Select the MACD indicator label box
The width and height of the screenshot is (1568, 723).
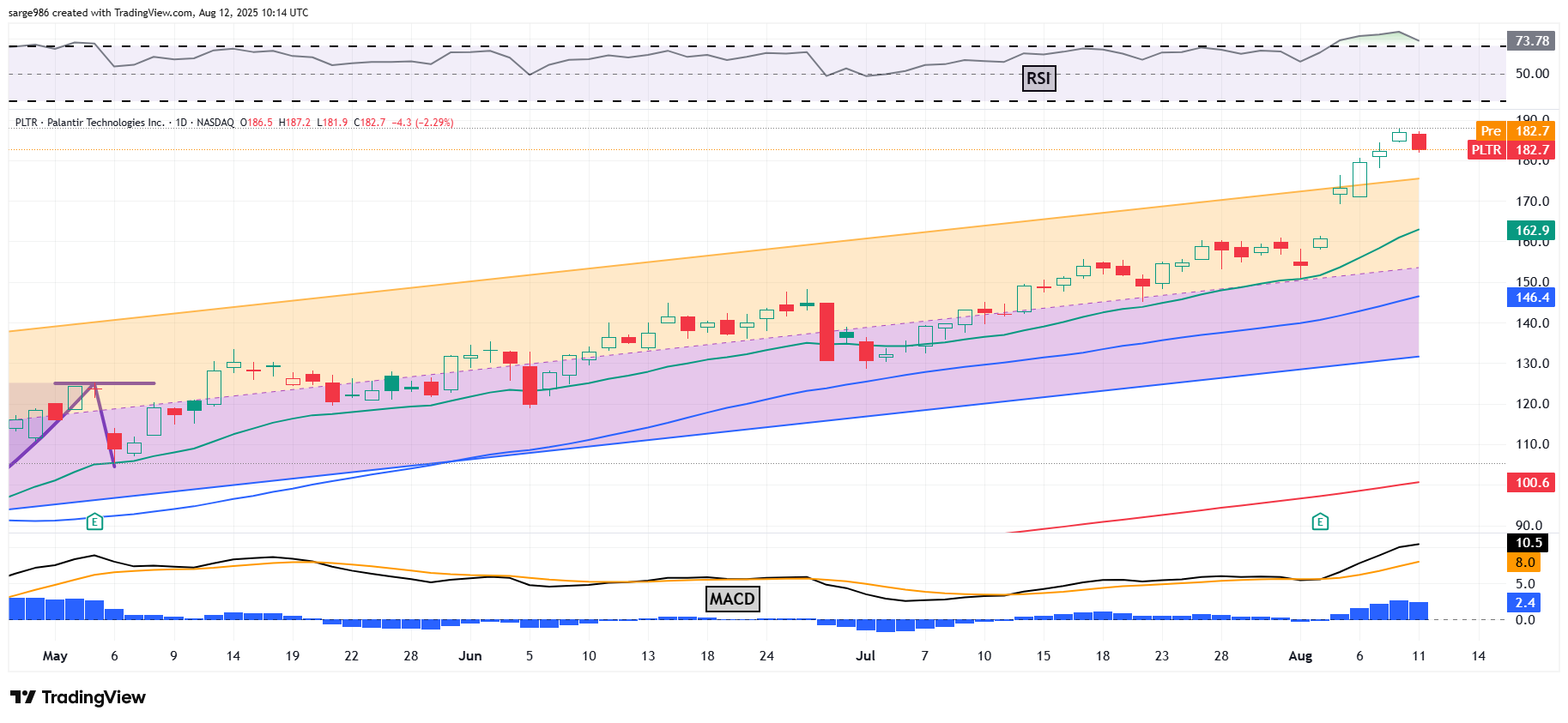(x=732, y=599)
